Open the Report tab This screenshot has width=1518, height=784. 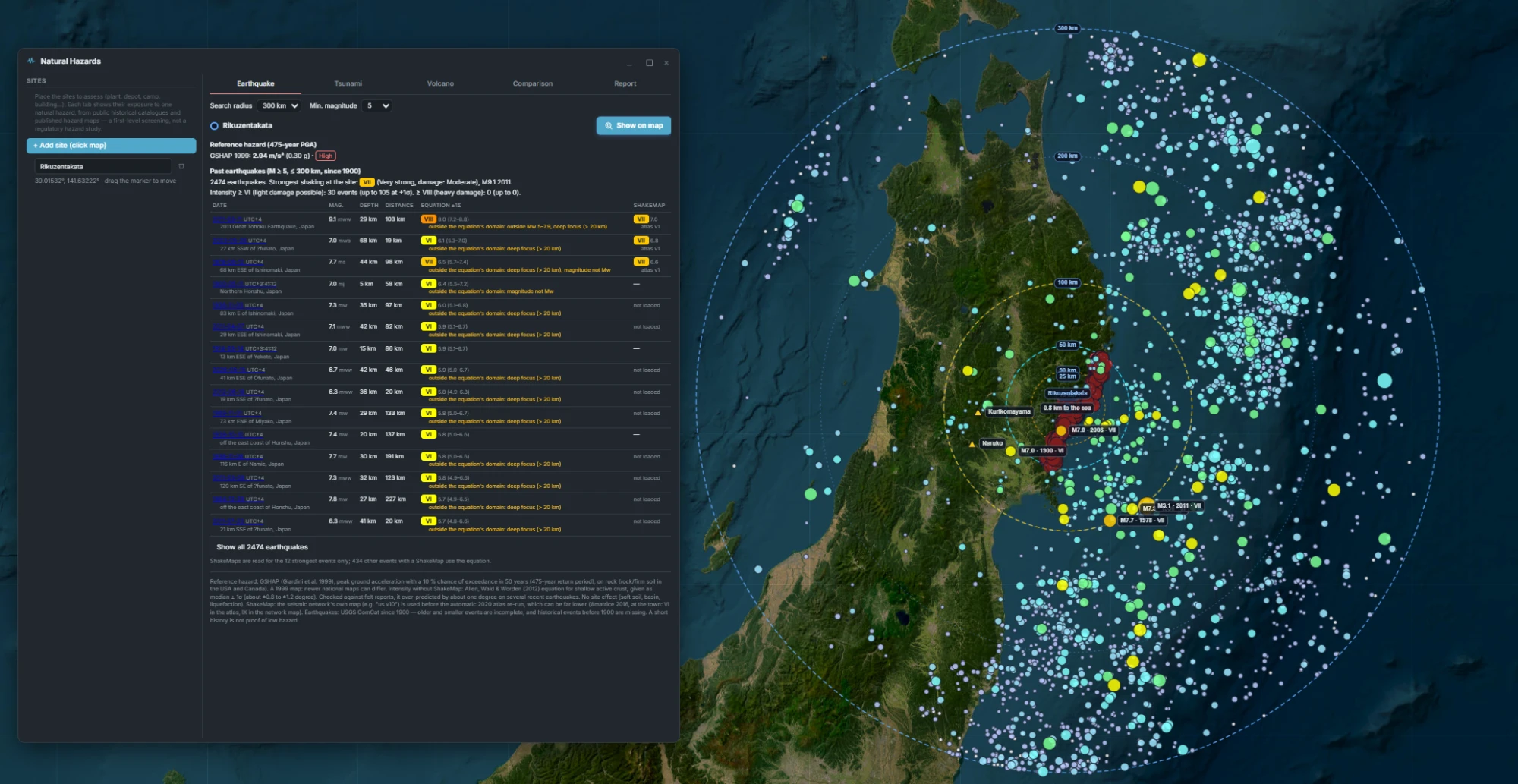625,84
